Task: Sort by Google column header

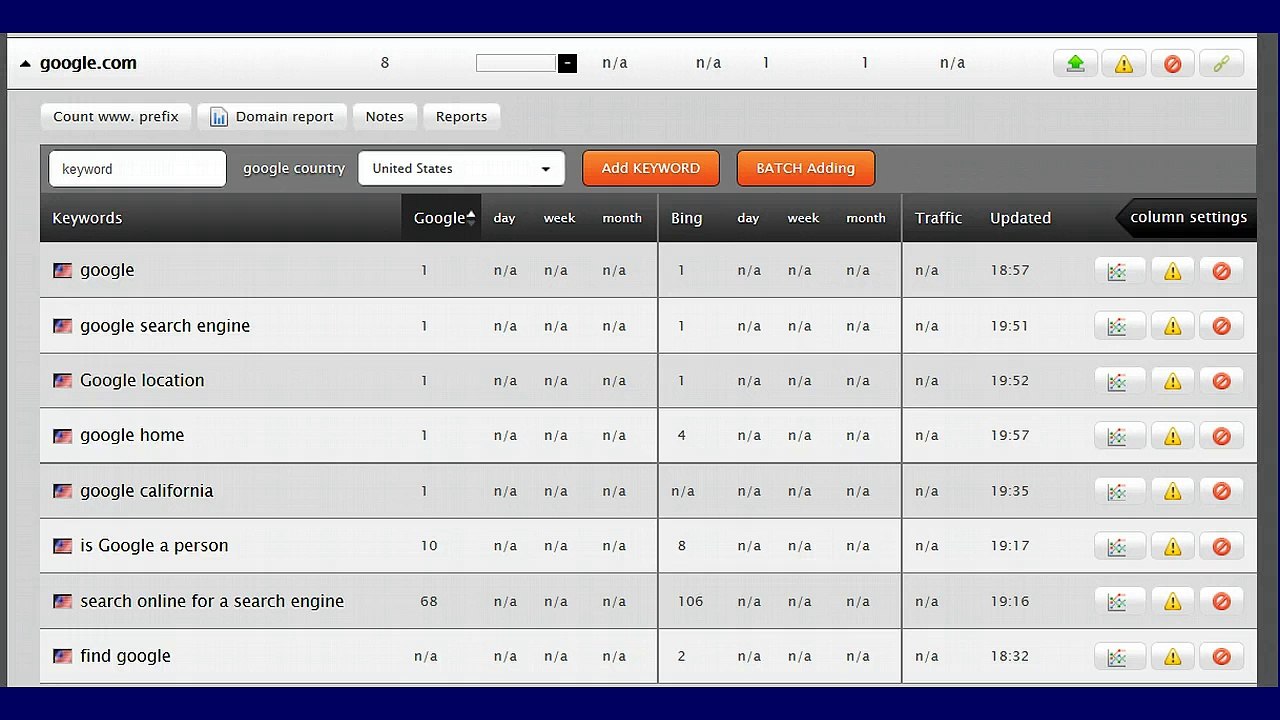Action: (x=441, y=218)
